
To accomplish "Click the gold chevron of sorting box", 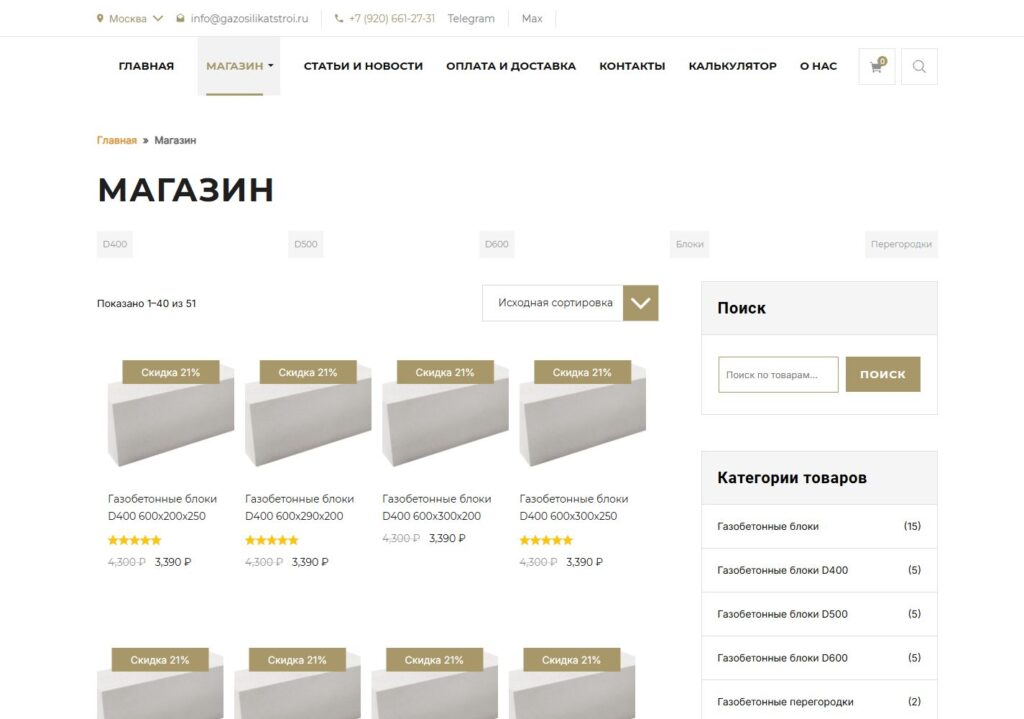I will tap(641, 303).
